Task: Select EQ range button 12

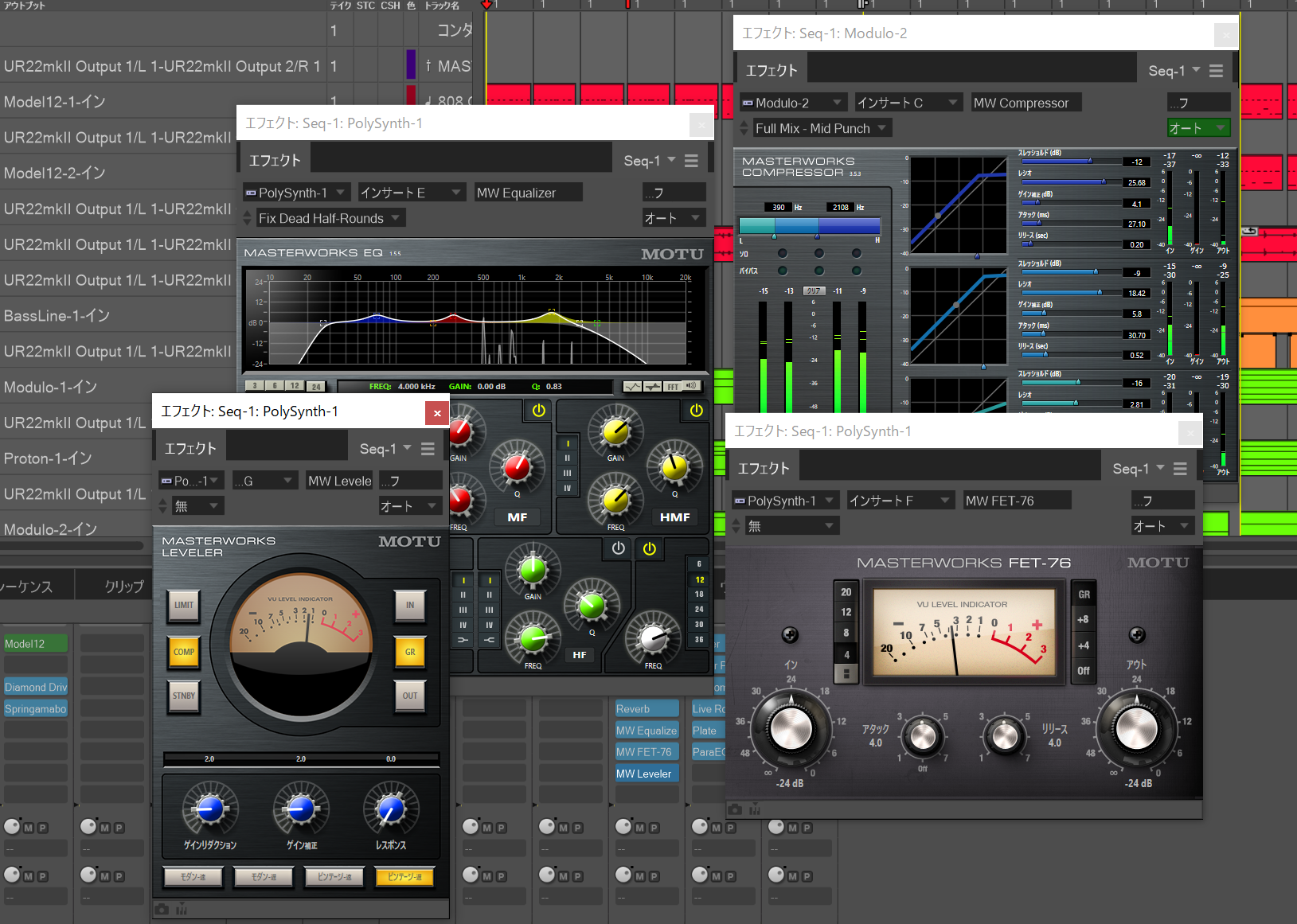Action: (x=295, y=386)
